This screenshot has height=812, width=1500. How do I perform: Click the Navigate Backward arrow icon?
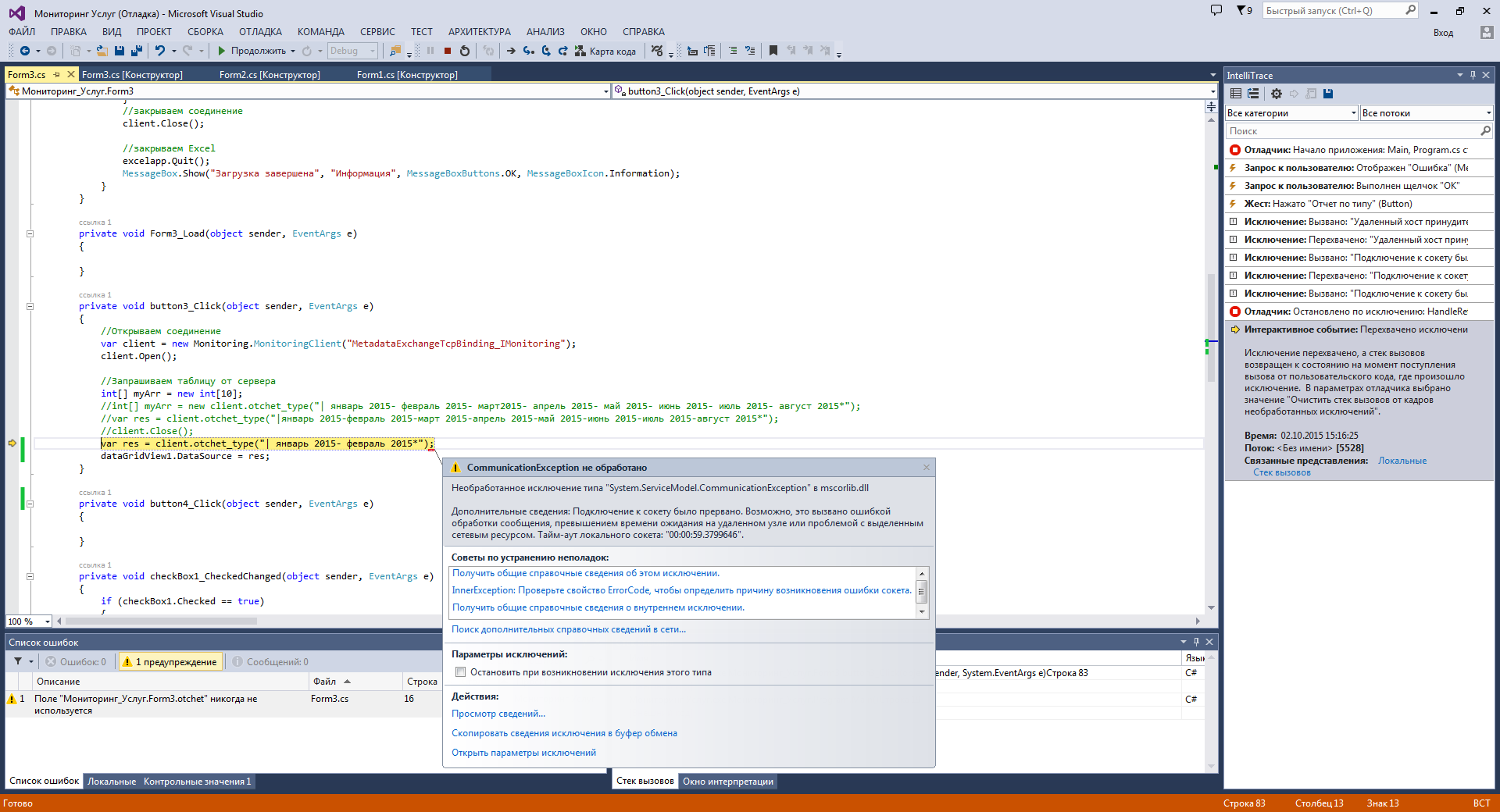tap(25, 51)
